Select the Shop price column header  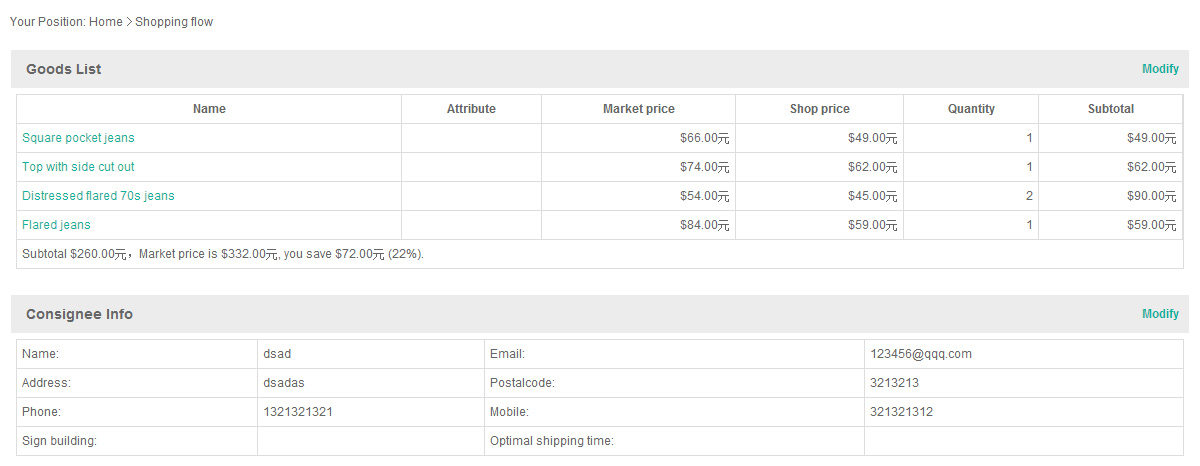tap(820, 109)
